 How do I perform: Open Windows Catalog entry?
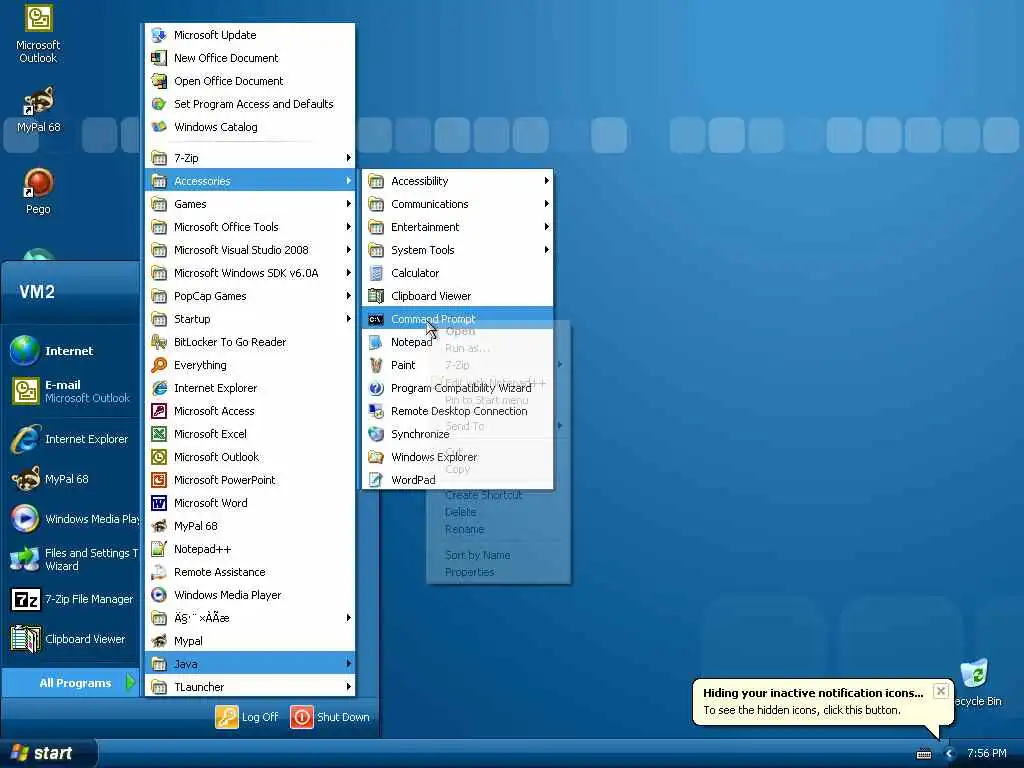249,127
